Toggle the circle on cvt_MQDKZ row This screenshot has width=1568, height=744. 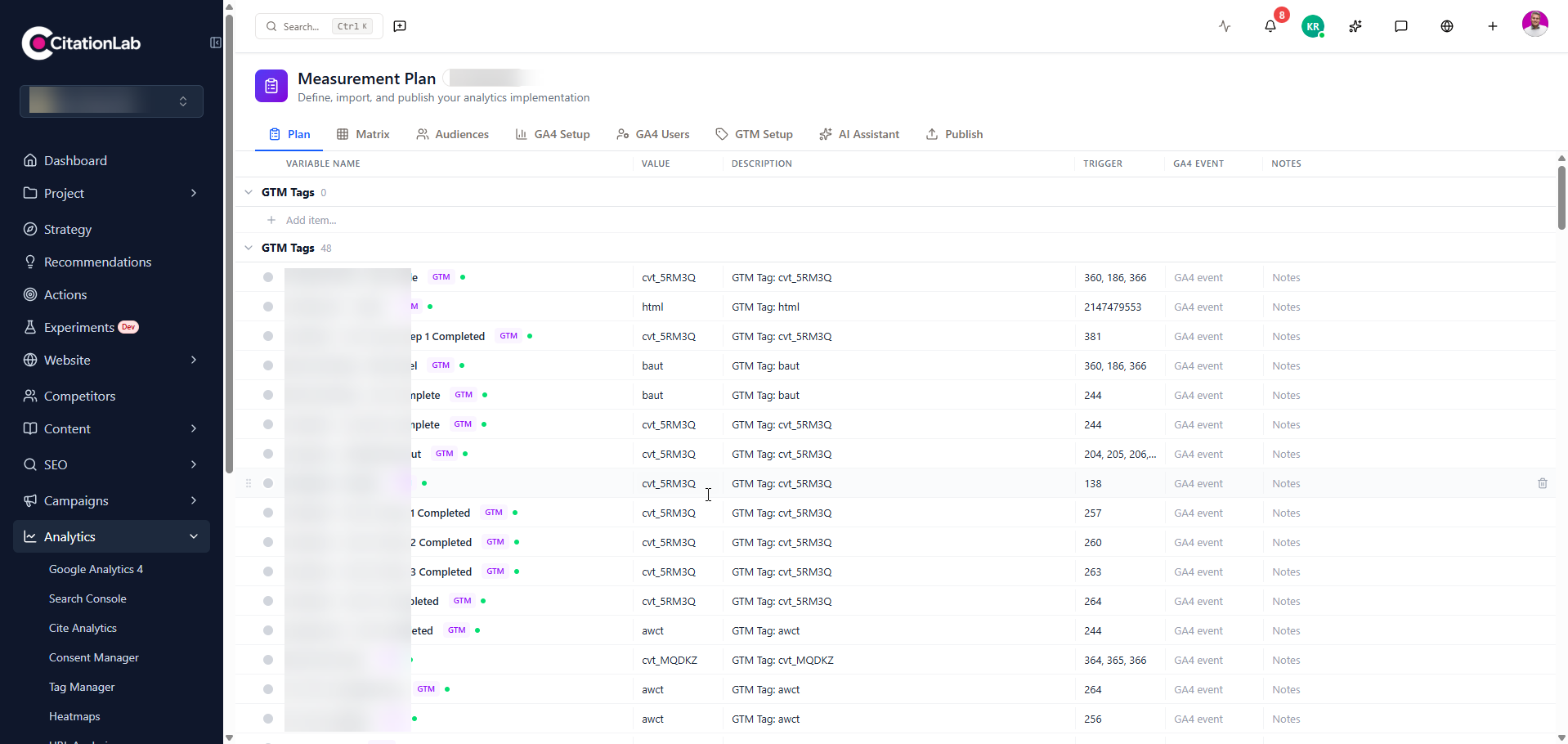tap(268, 660)
